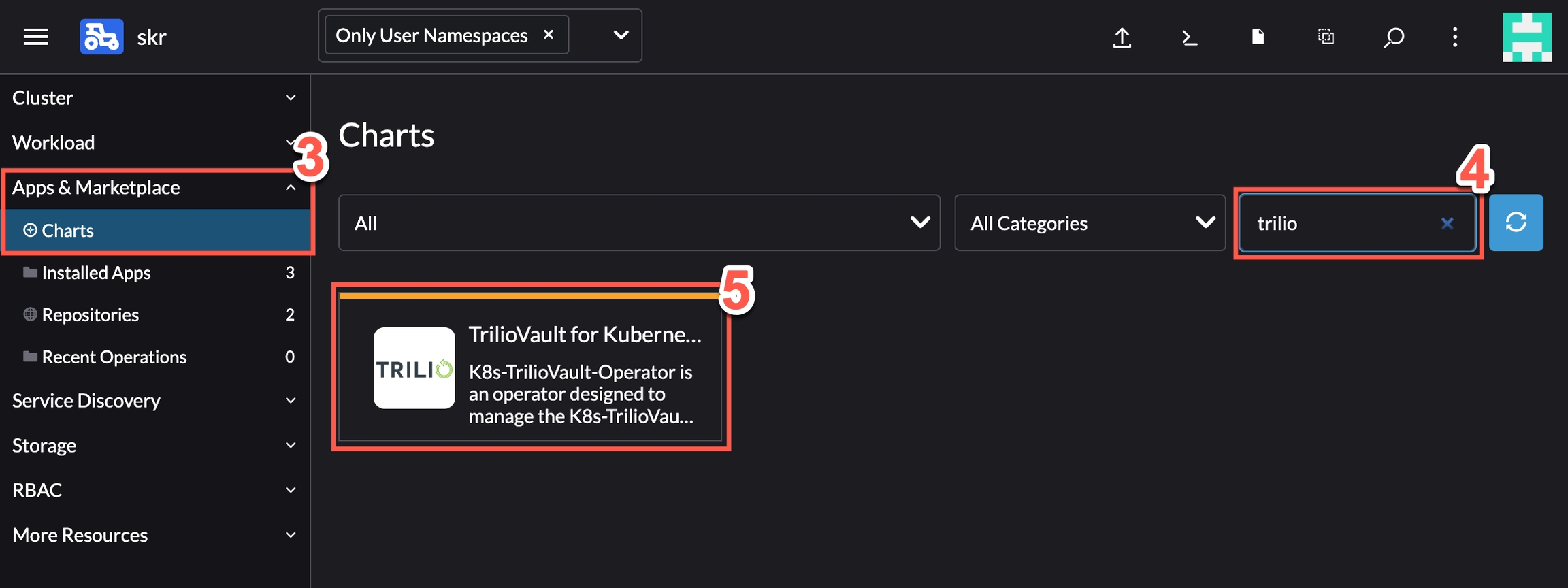Clear the trilio search filter text
The height and width of the screenshot is (588, 1568).
[x=1447, y=223]
